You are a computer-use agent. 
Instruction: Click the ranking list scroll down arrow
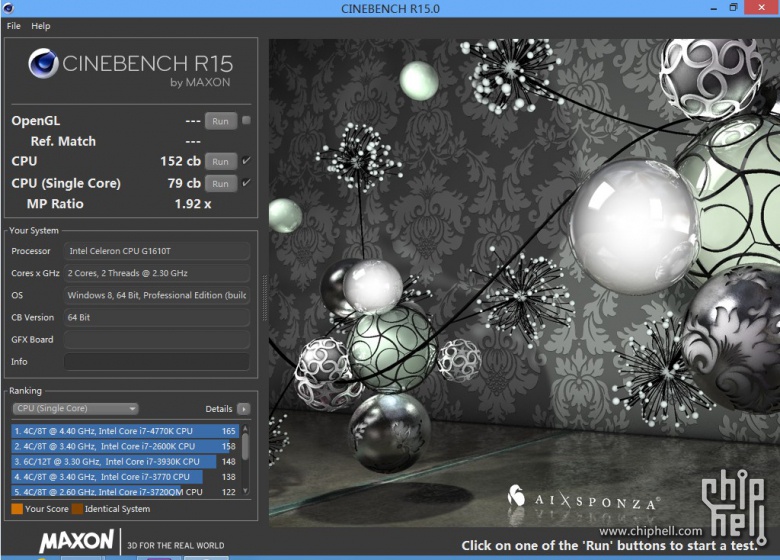click(245, 491)
